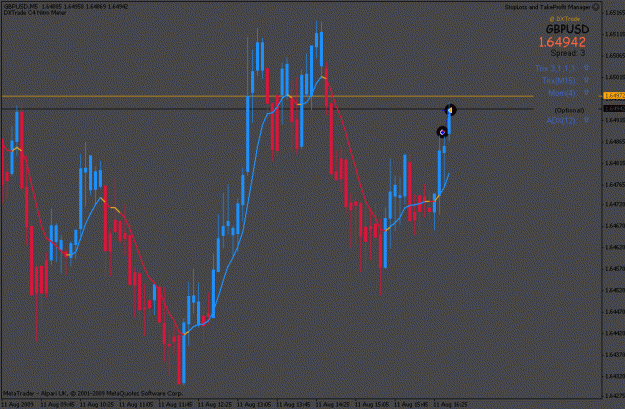
Task: Click the large GBPUSD symbol label
Action: tap(567, 29)
